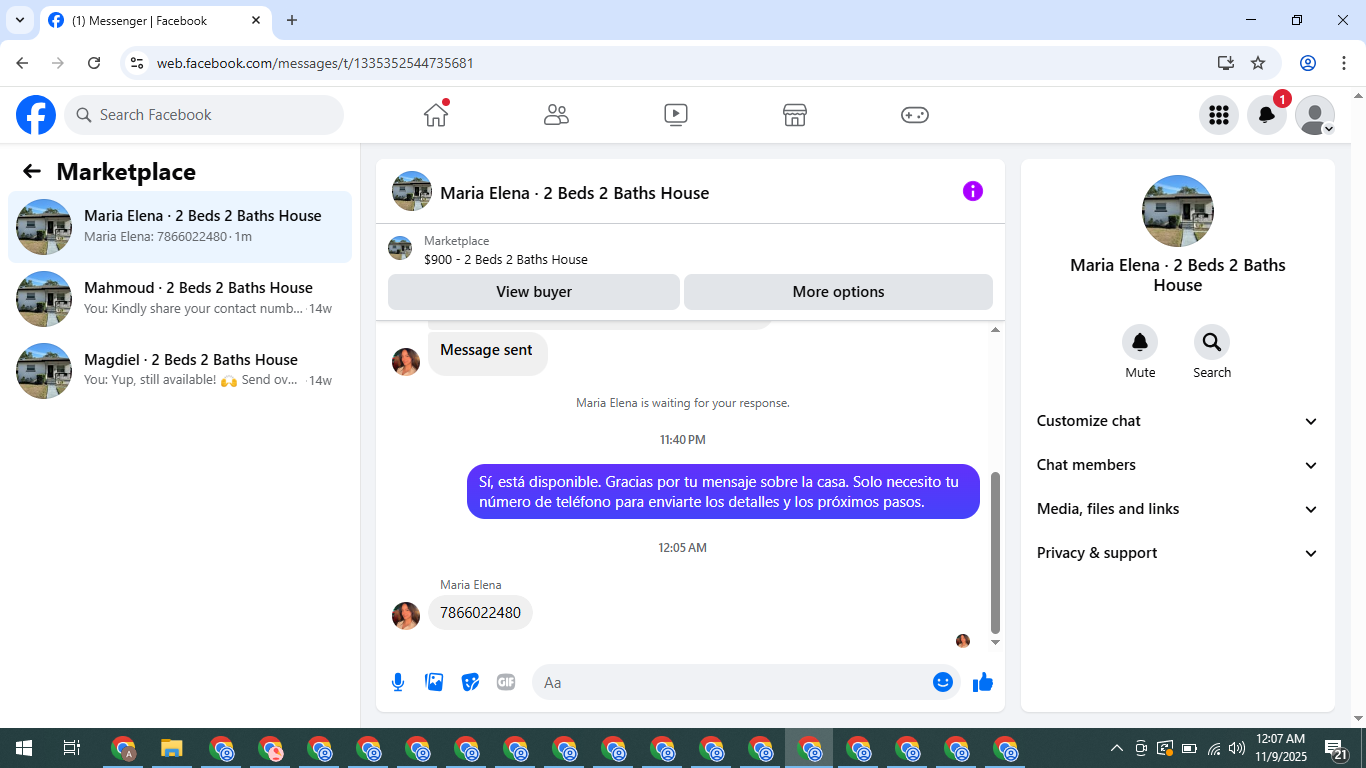Image resolution: width=1366 pixels, height=768 pixels.
Task: Click Maria Elena chat header title
Action: coord(574,193)
